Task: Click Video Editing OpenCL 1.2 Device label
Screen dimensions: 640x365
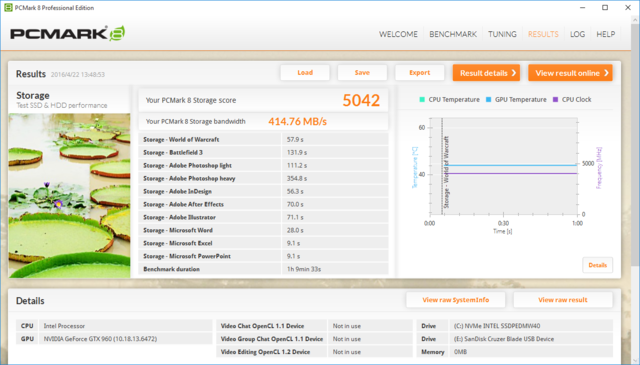Action: [265, 352]
